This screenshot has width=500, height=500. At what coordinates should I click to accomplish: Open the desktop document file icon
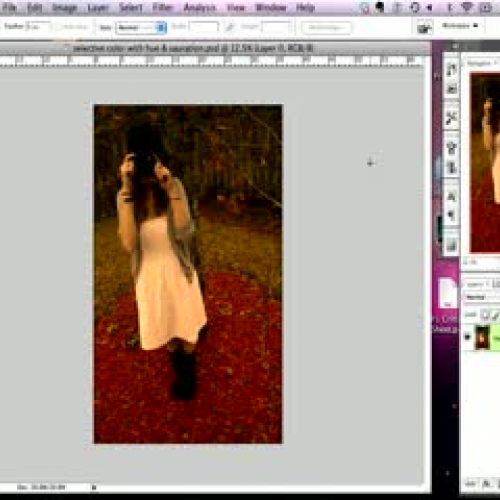coord(447,293)
